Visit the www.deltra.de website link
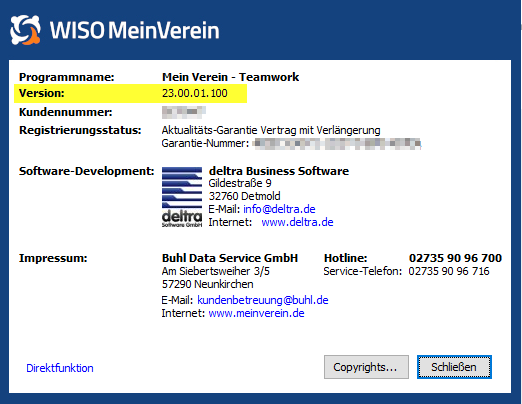Image resolution: width=522 pixels, height=404 pixels. click(x=297, y=222)
